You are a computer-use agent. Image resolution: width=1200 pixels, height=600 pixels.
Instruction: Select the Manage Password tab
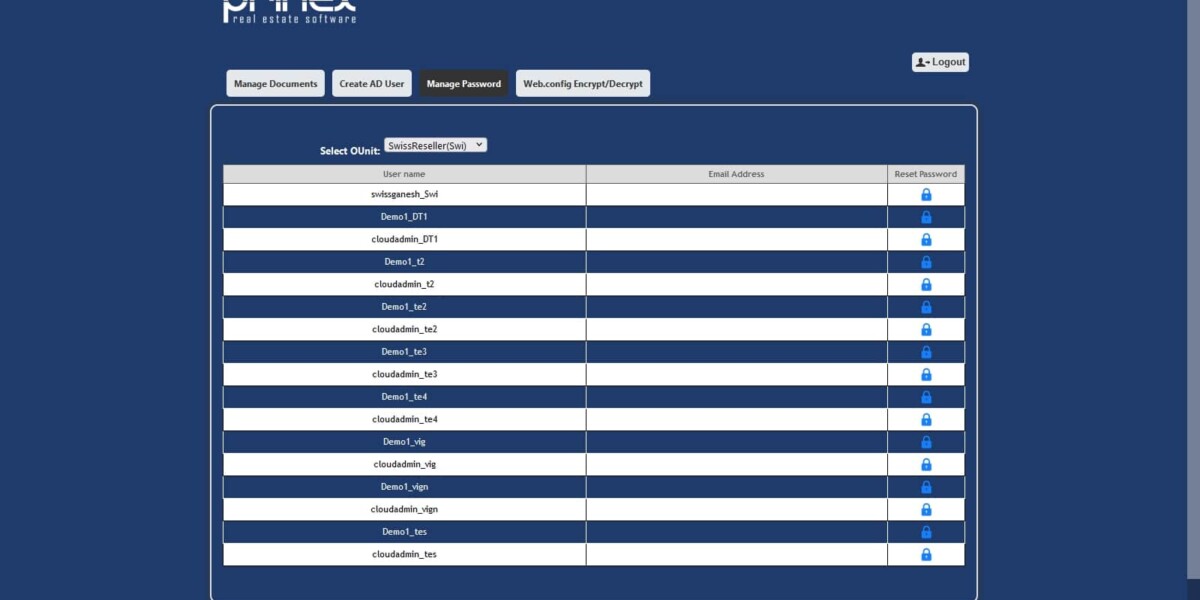(x=464, y=84)
